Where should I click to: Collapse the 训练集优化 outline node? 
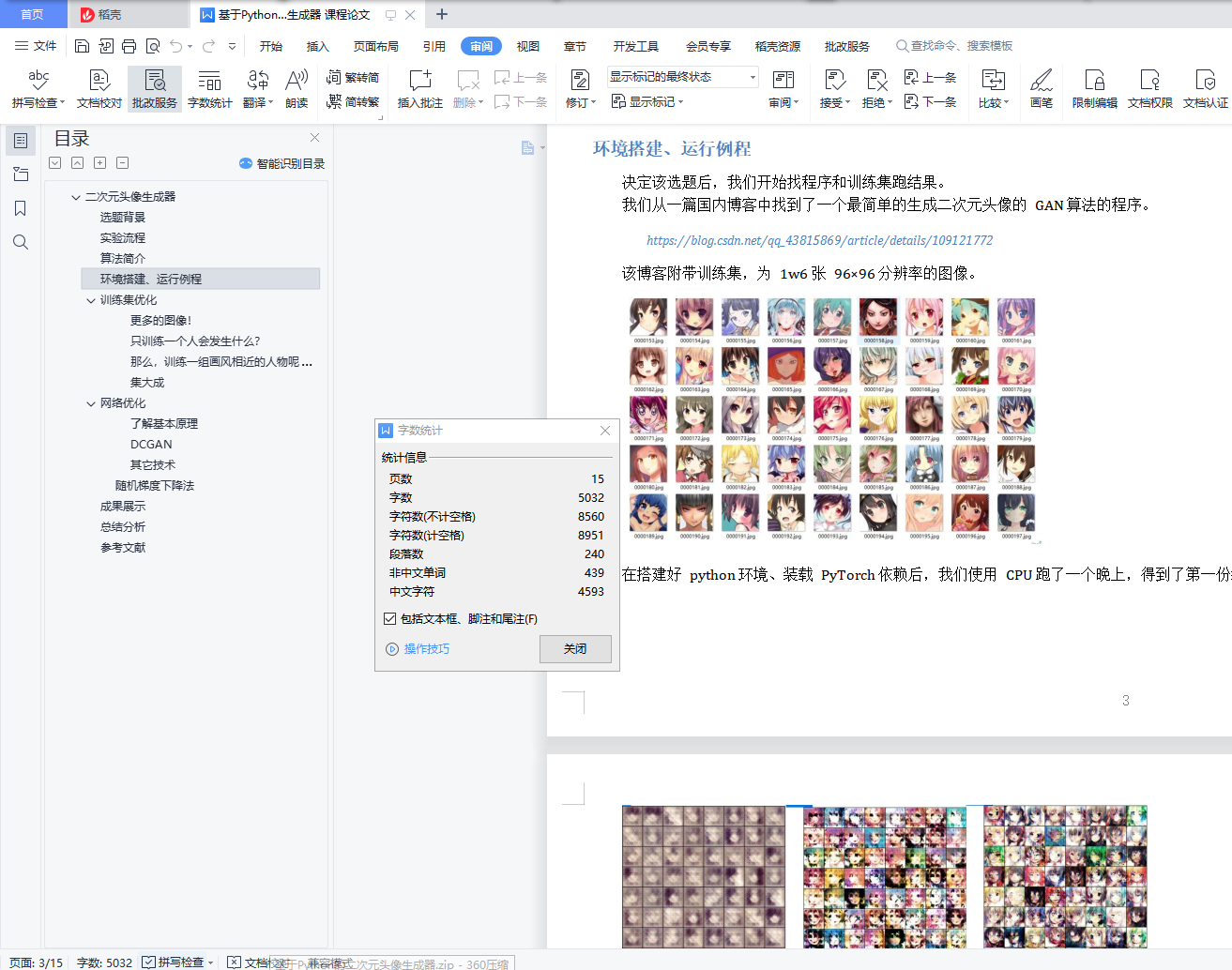tap(91, 300)
